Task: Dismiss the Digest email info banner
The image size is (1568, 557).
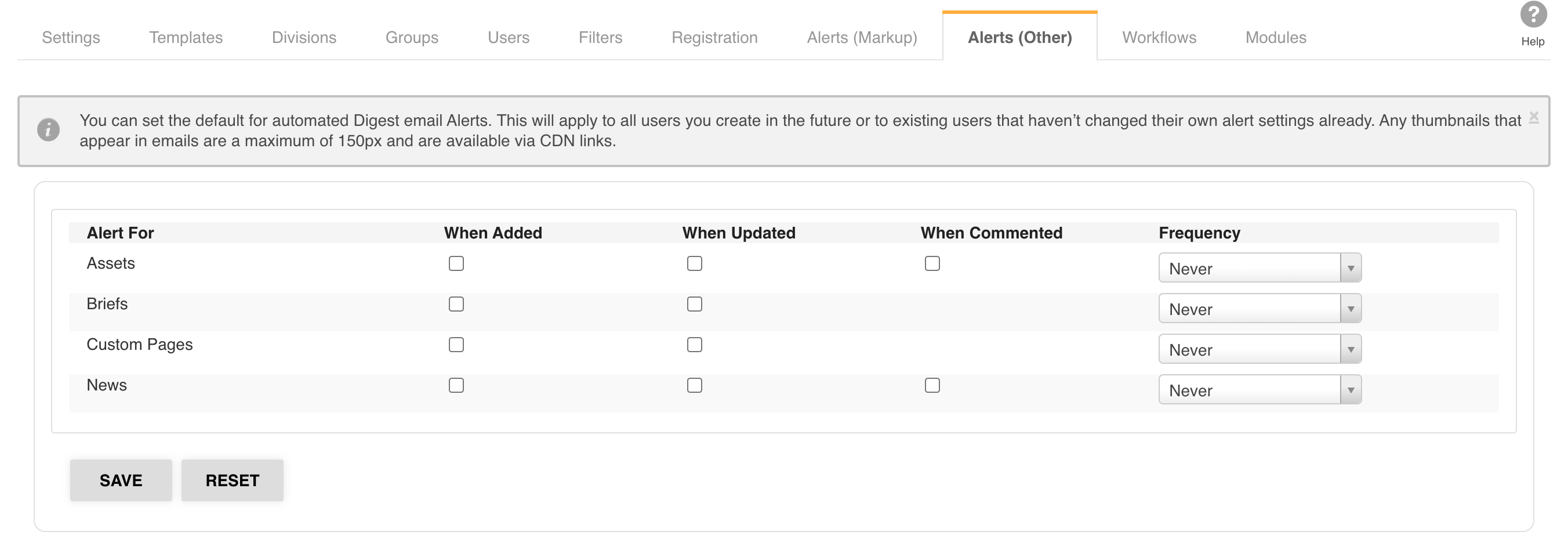Action: (x=1534, y=117)
